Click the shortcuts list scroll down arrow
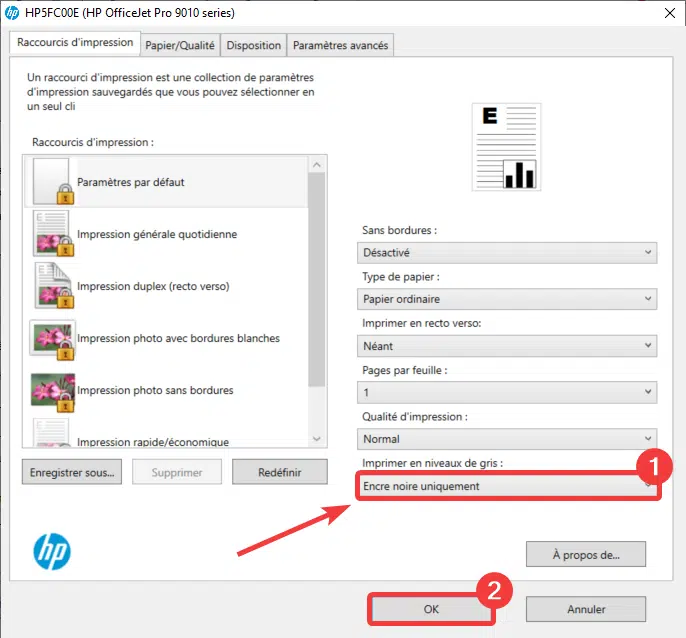This screenshot has height=638, width=686. point(317,438)
